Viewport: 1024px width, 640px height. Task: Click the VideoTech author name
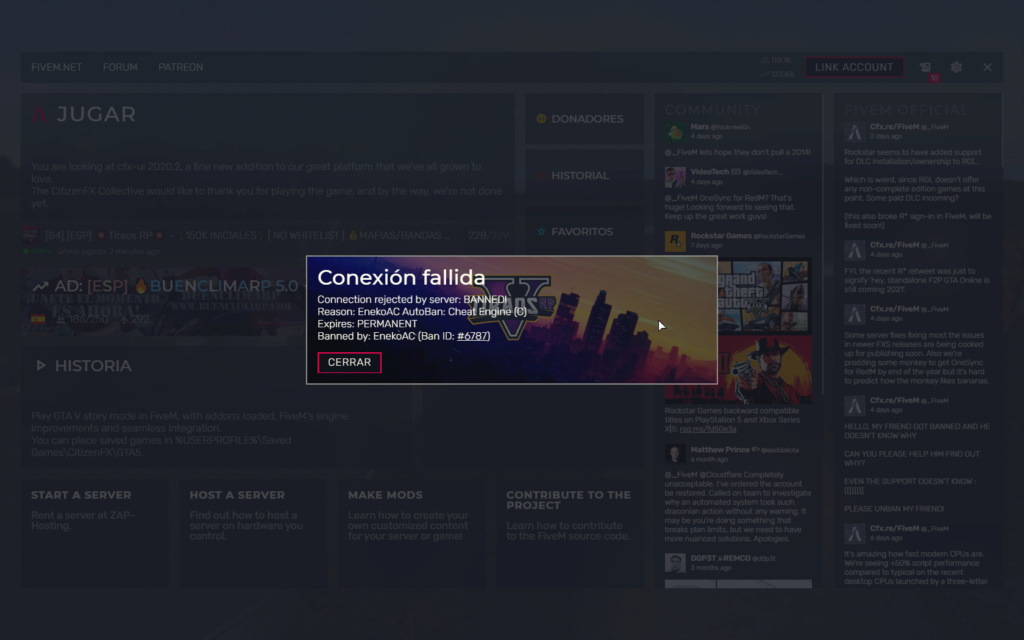710,172
